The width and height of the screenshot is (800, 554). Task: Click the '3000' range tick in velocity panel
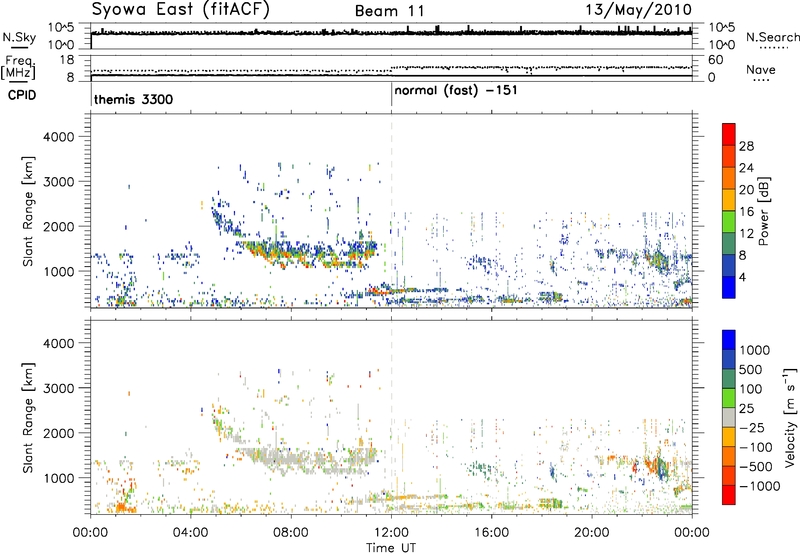coord(59,388)
